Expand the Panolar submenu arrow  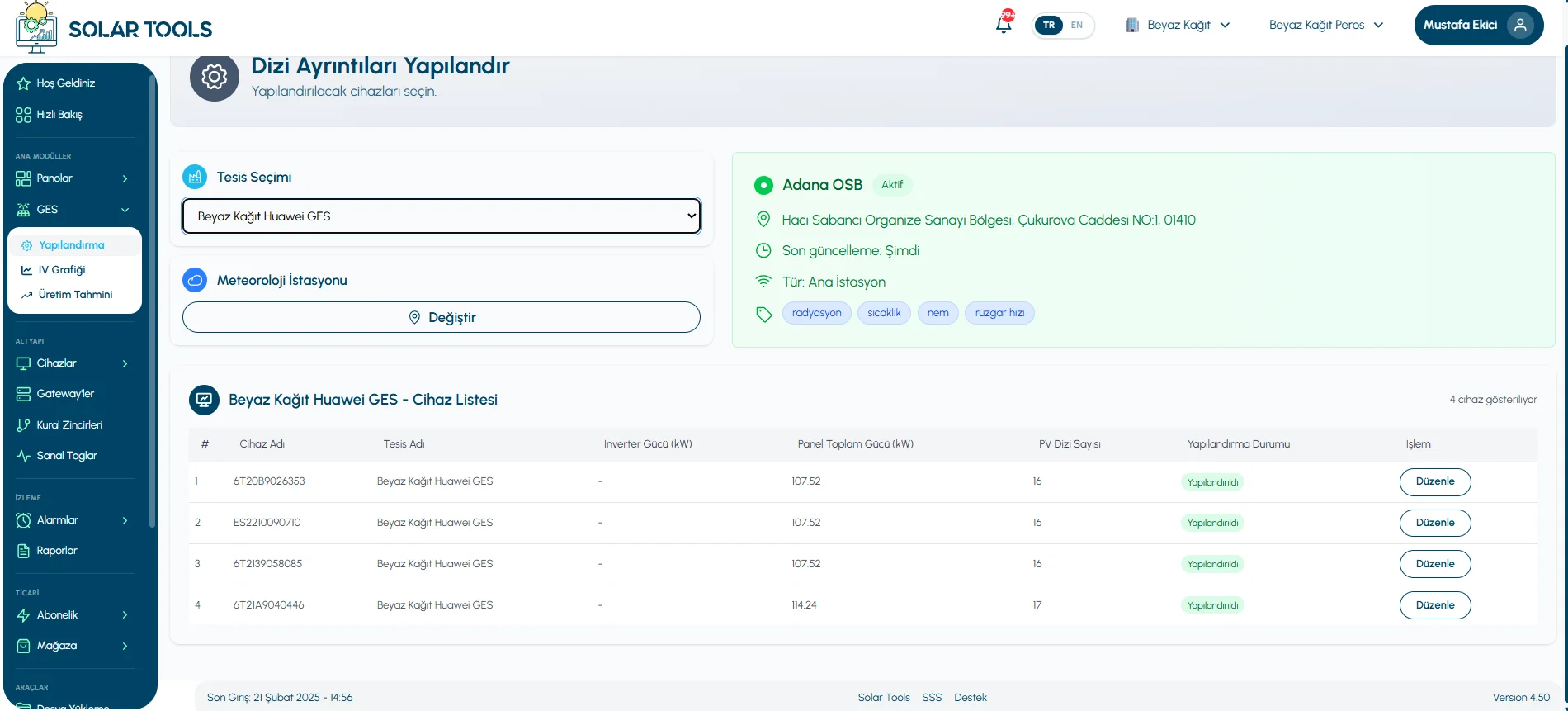click(x=125, y=178)
